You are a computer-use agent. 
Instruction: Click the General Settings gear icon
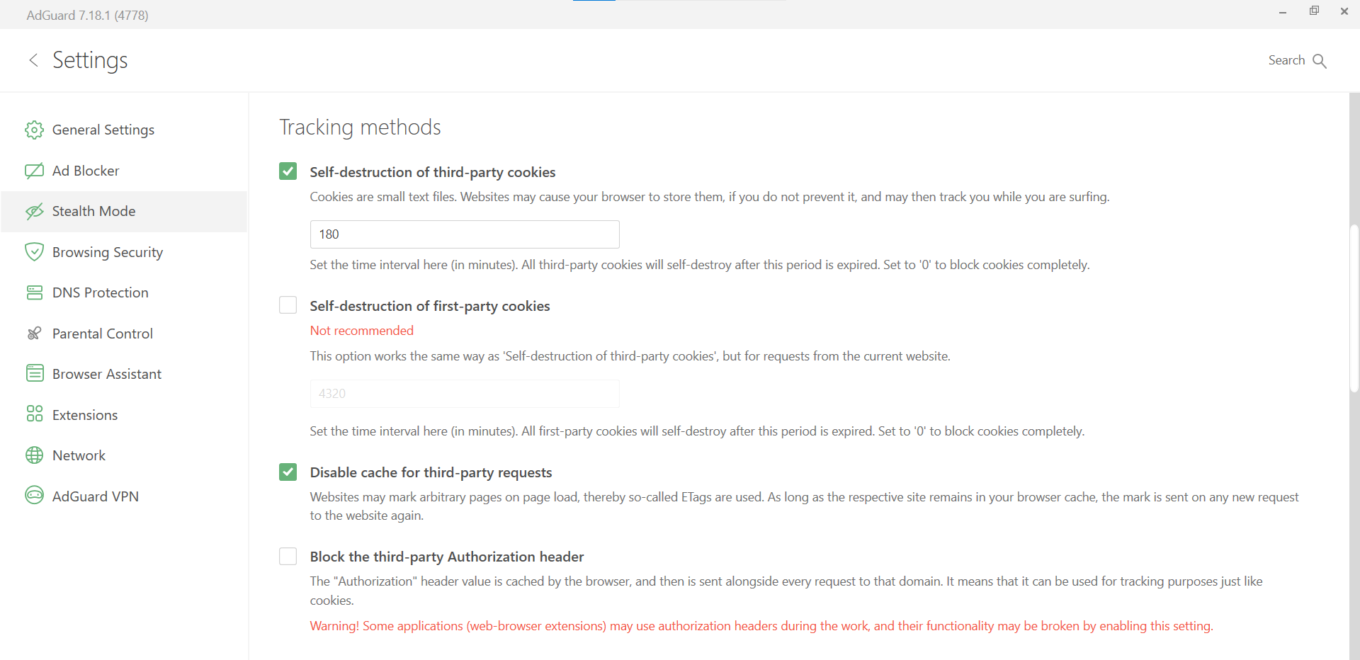pyautogui.click(x=34, y=130)
